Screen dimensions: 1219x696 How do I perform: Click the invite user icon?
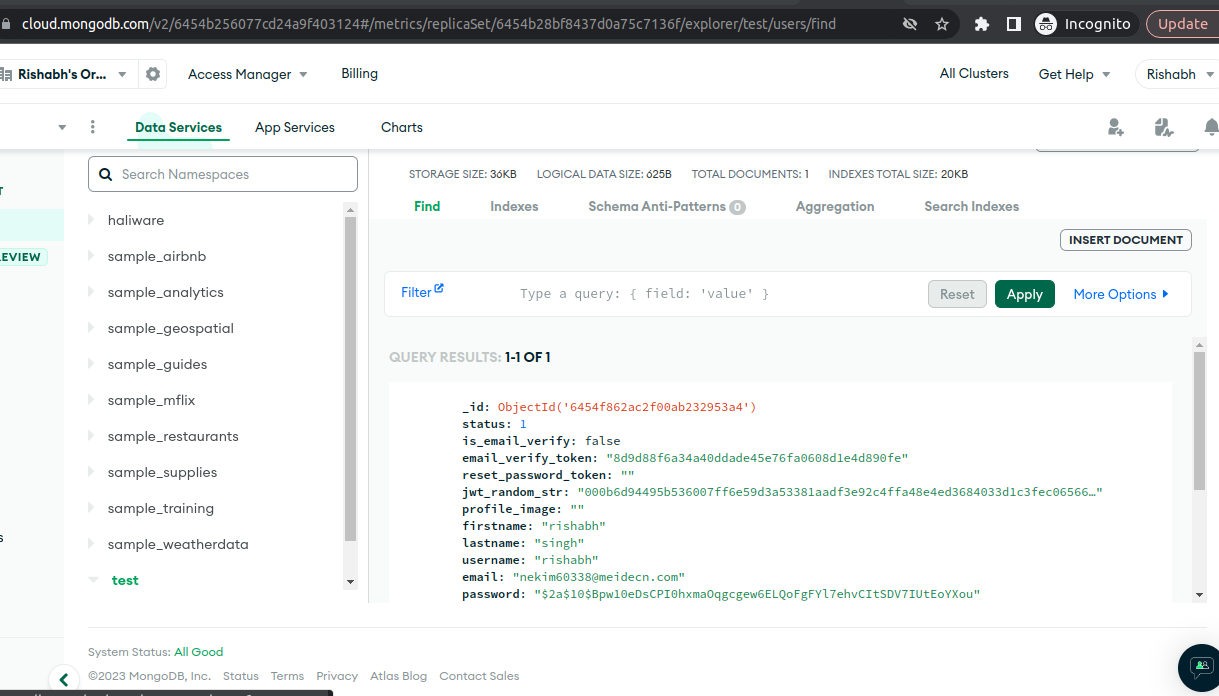pyautogui.click(x=1116, y=127)
